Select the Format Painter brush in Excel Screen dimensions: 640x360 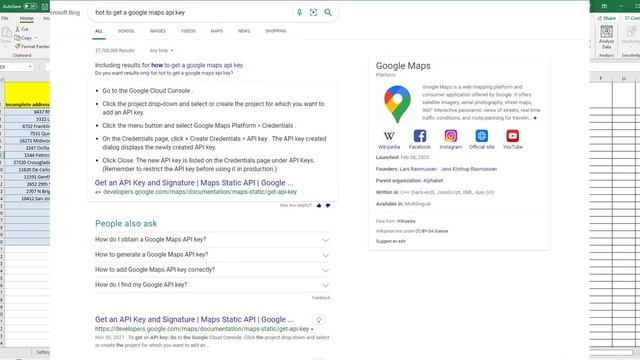click(18, 47)
